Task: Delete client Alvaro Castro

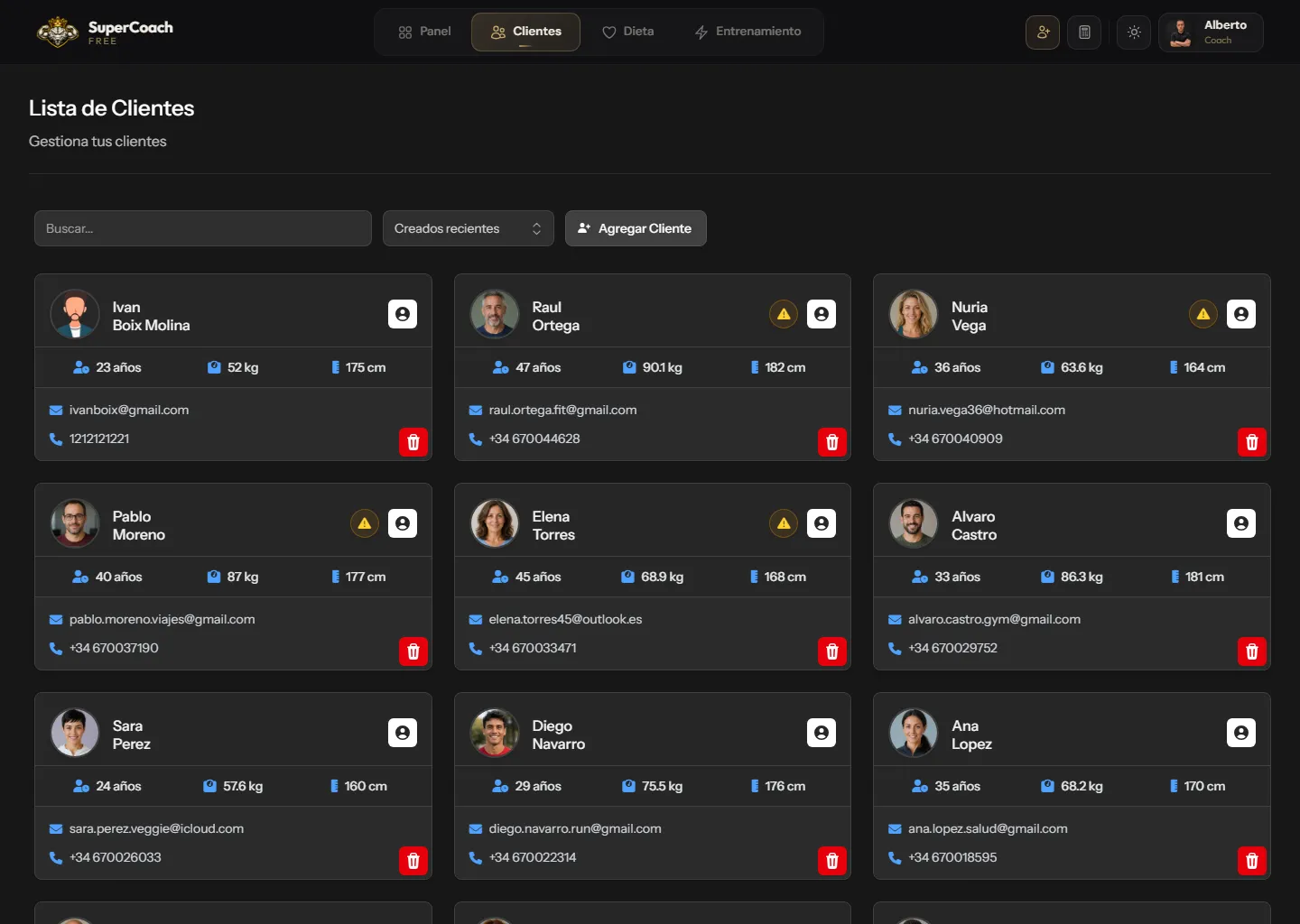Action: pos(1252,651)
